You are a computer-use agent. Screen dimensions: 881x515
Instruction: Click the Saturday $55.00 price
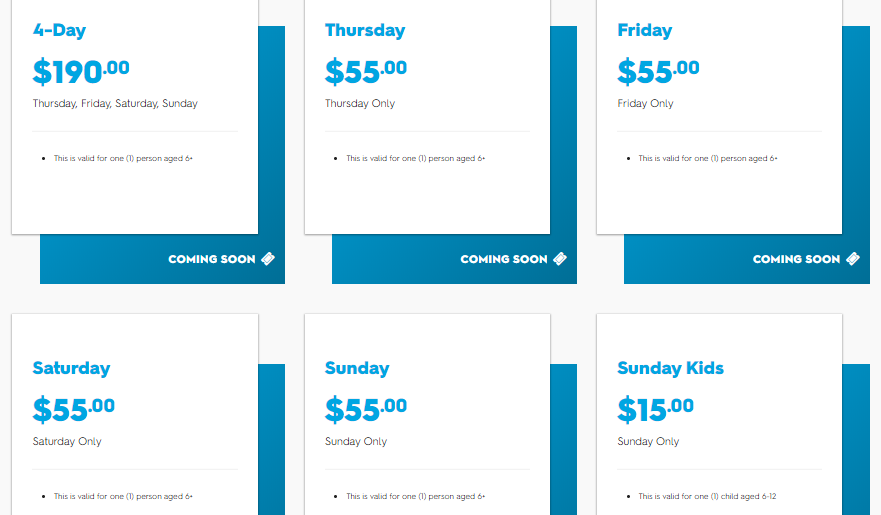pos(74,409)
